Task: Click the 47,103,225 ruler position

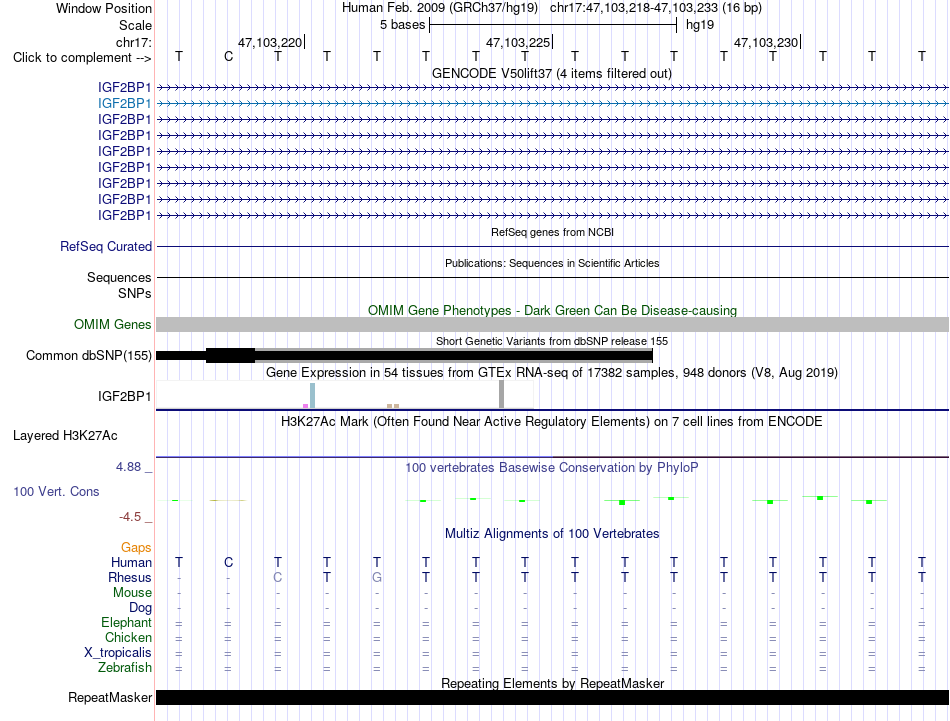Action: point(518,42)
